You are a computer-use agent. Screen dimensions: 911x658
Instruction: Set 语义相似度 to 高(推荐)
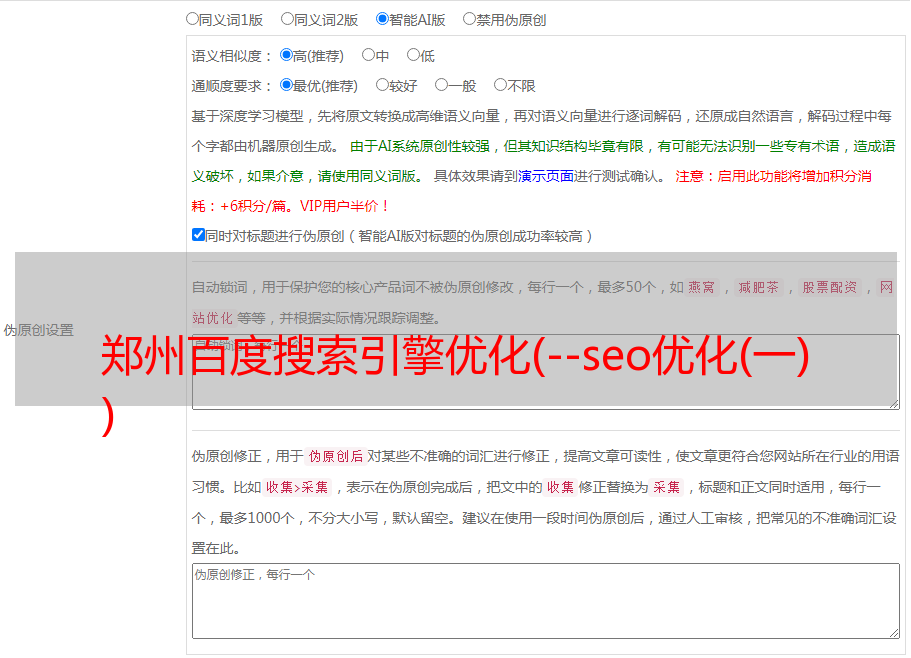click(x=286, y=55)
